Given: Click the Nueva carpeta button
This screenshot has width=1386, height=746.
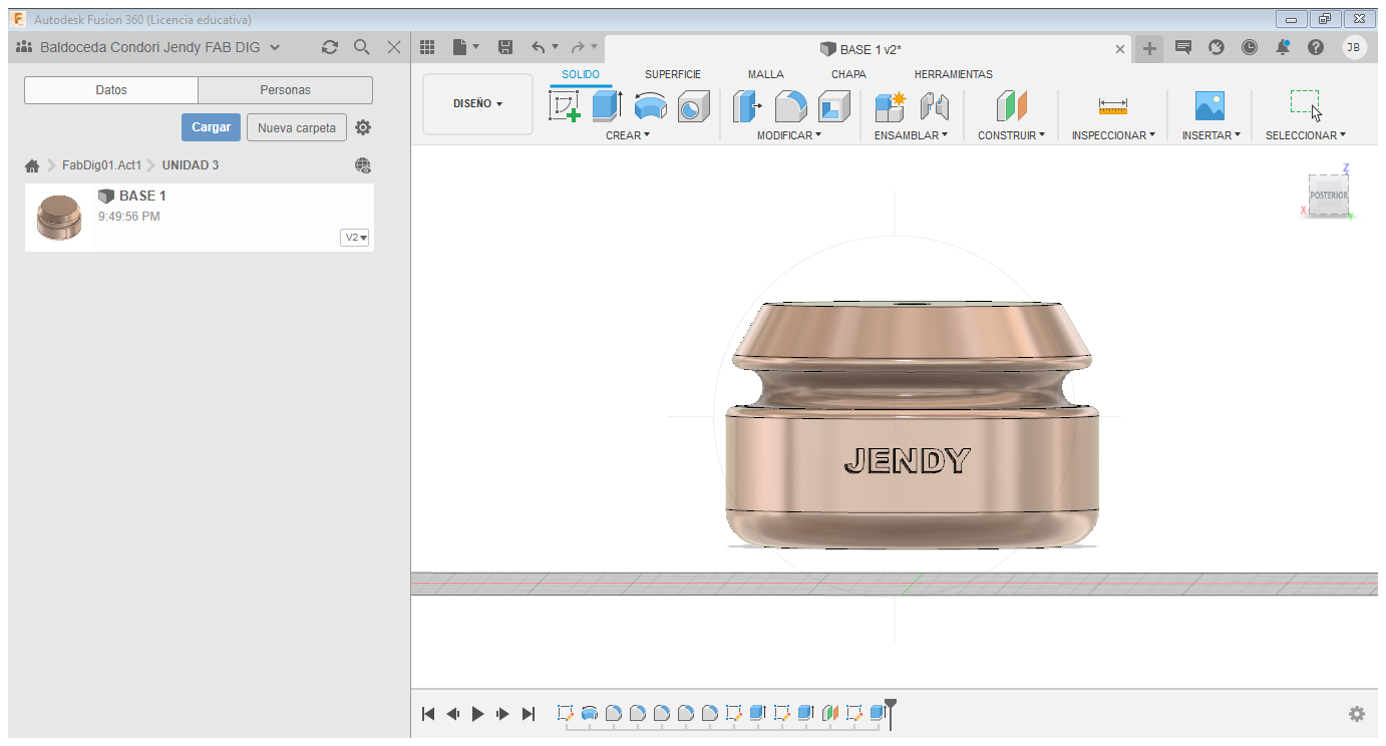Looking at the screenshot, I should [x=297, y=128].
